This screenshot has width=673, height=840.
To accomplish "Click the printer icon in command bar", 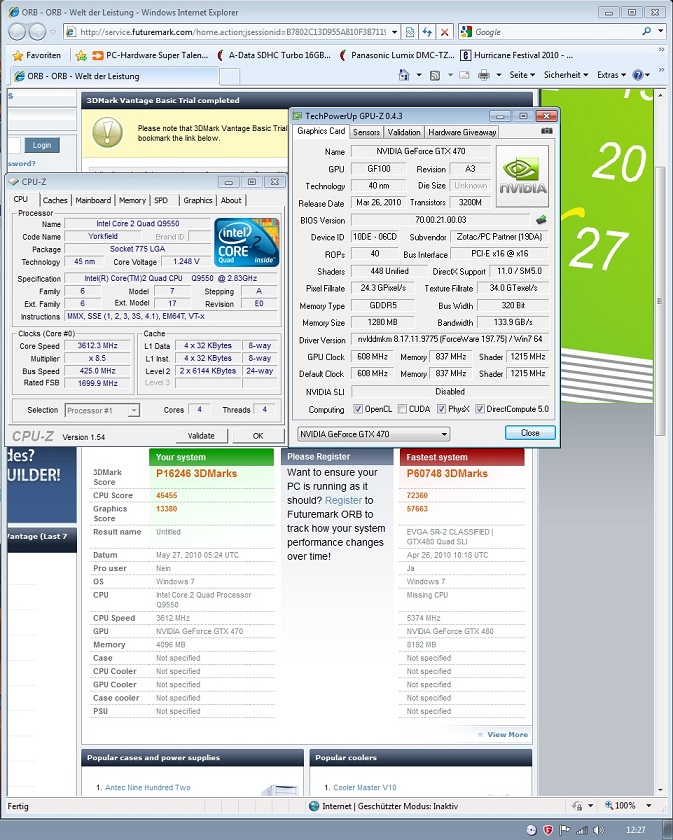I will point(483,76).
